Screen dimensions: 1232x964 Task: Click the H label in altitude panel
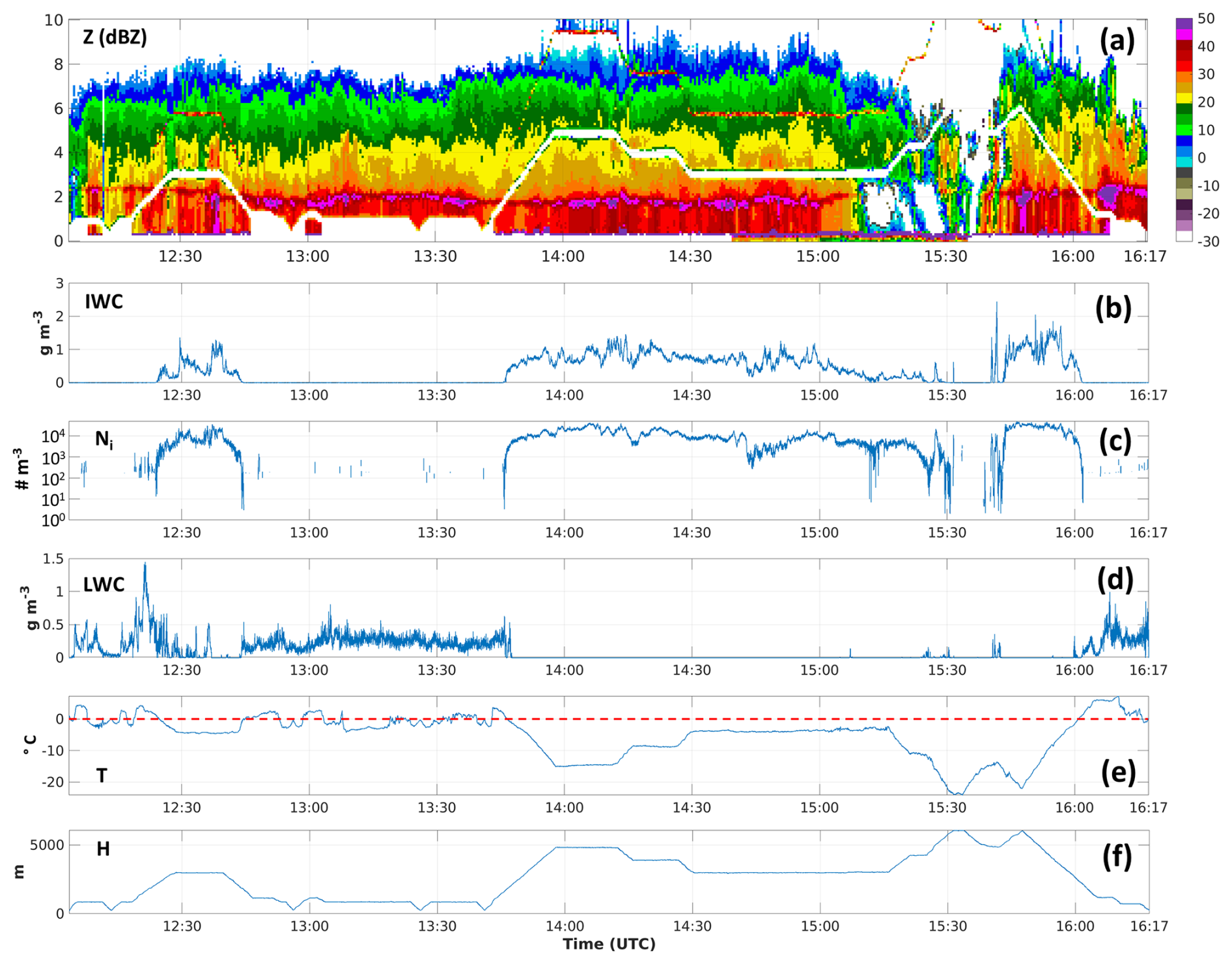[x=103, y=849]
